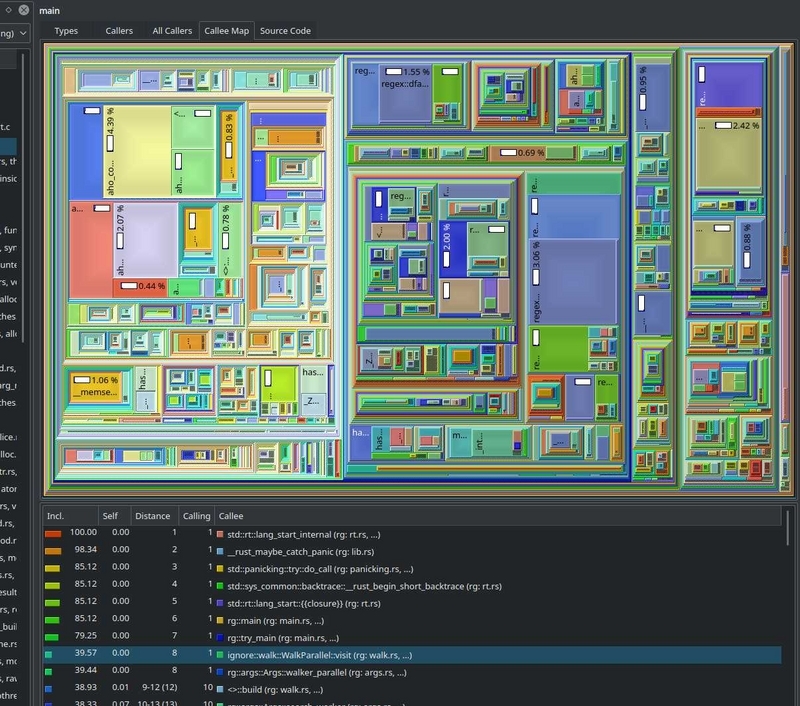Click the 39.44 inclusive cost value

pos(86,670)
